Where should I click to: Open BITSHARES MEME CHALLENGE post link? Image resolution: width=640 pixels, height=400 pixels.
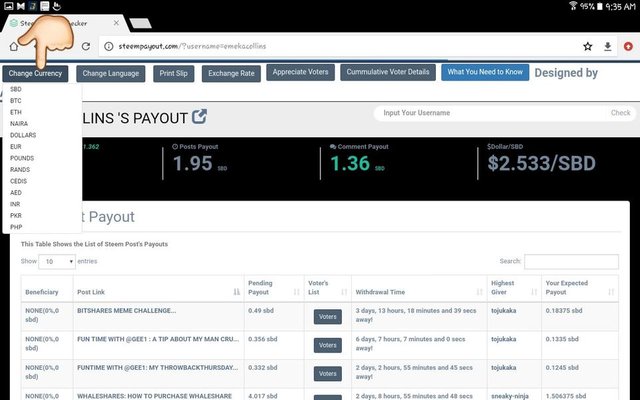(x=127, y=311)
